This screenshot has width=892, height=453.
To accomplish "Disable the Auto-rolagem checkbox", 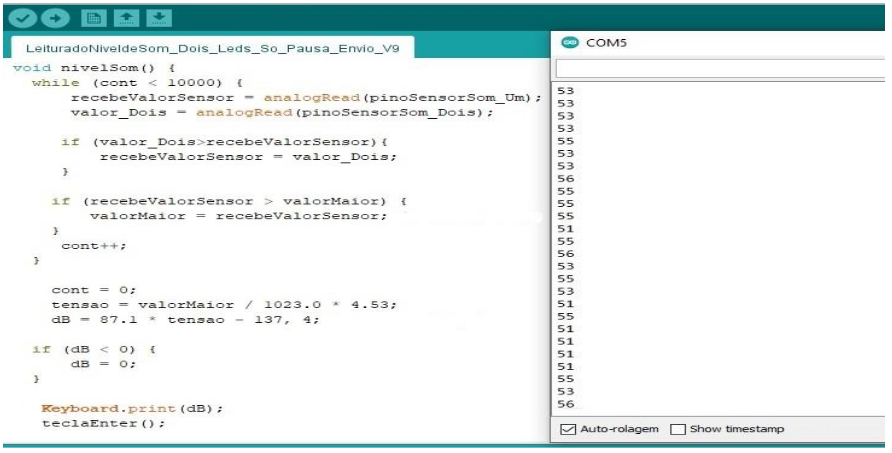I will tap(568, 429).
